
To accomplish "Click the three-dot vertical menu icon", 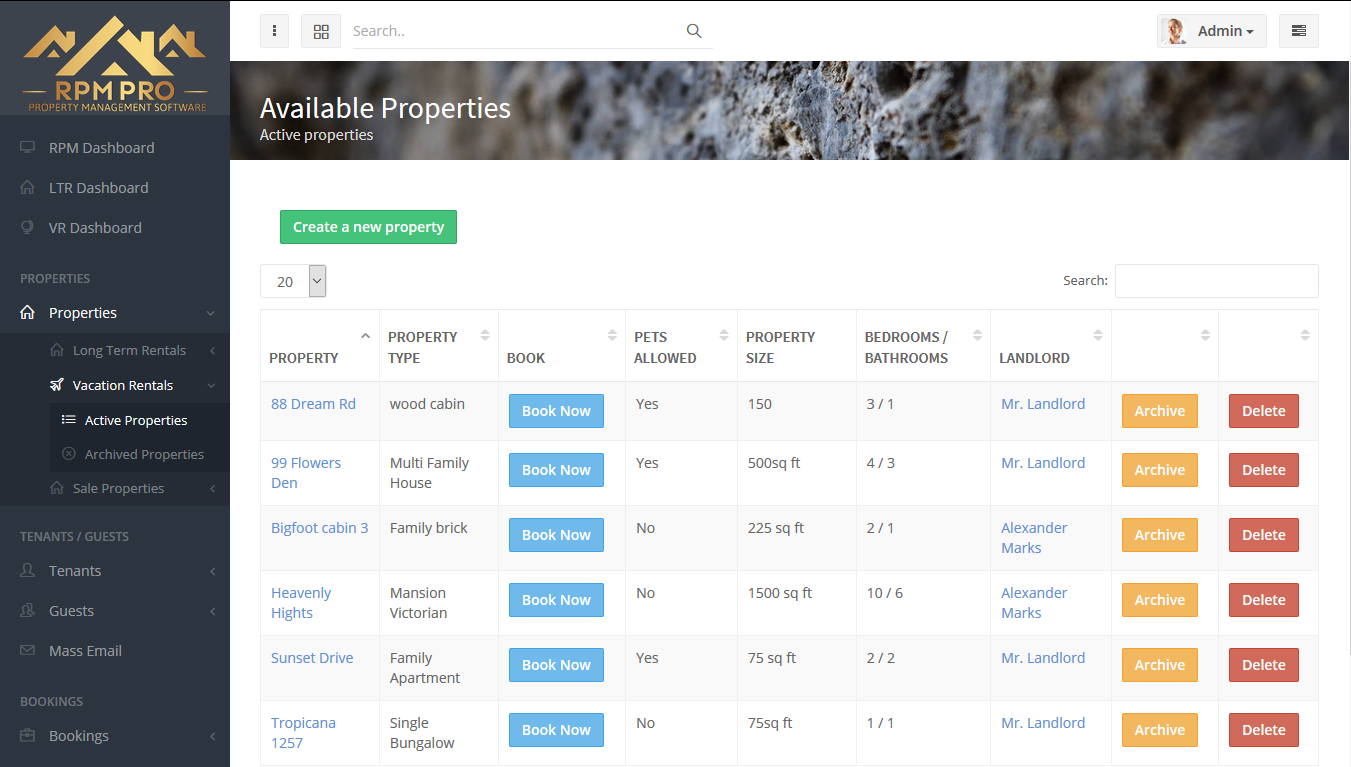I will (274, 31).
